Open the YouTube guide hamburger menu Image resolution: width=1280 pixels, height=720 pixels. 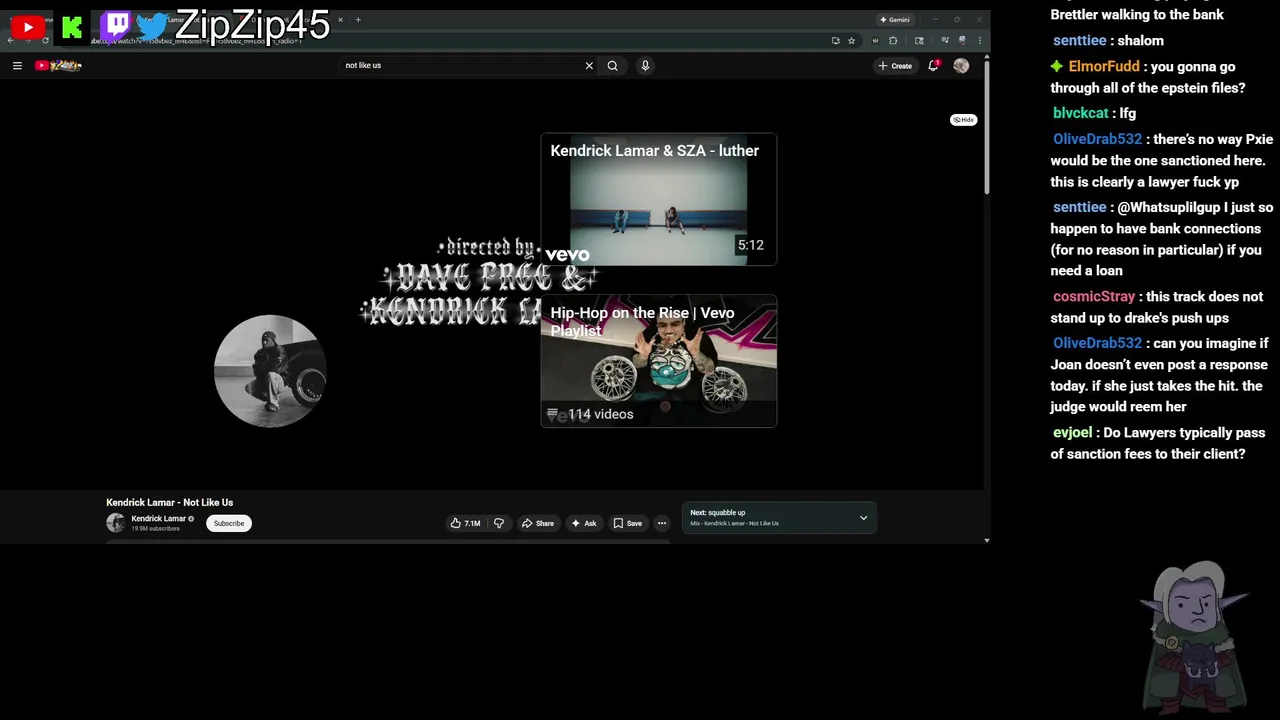pos(17,65)
